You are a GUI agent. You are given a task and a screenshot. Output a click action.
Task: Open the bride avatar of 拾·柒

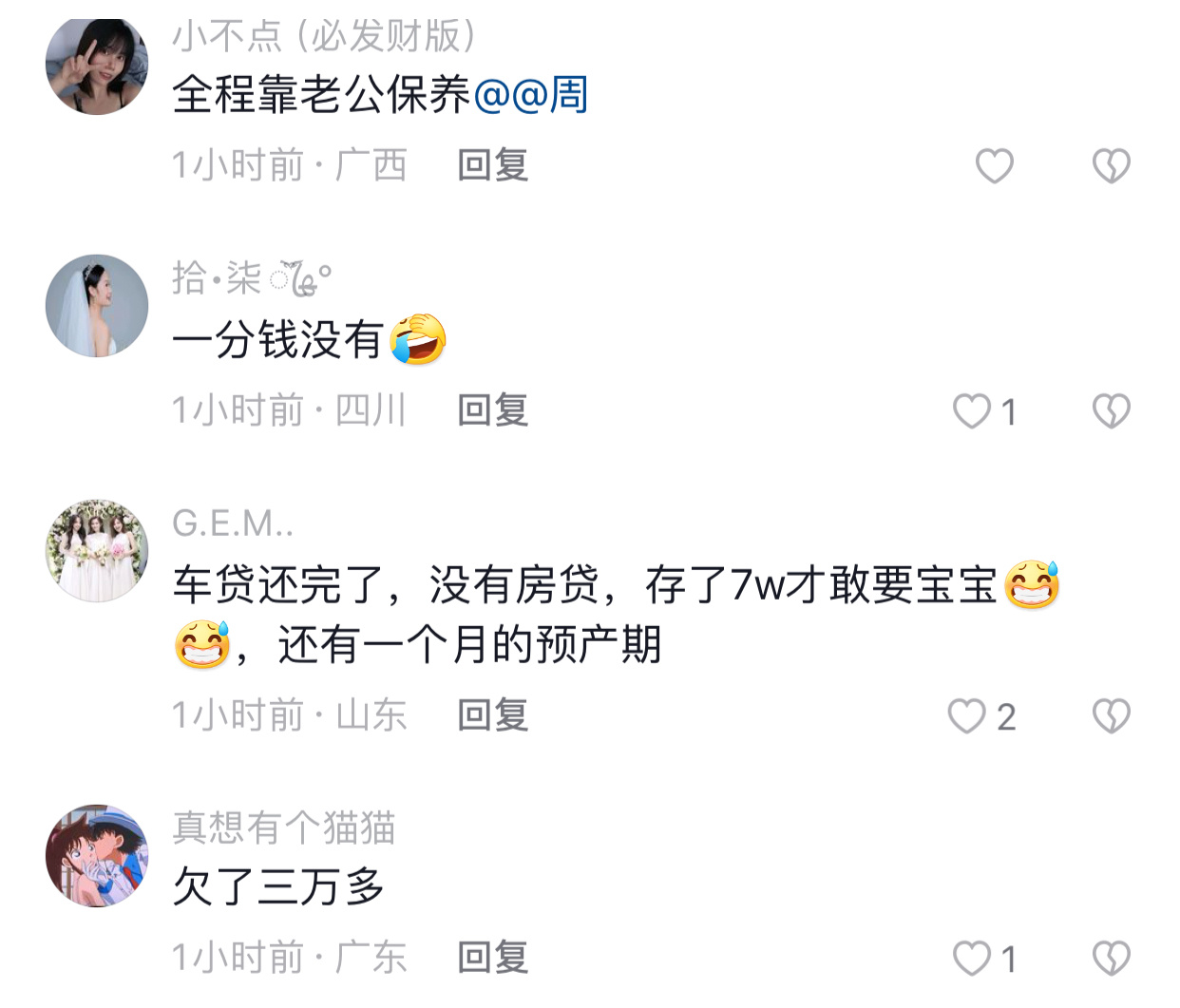[x=97, y=306]
